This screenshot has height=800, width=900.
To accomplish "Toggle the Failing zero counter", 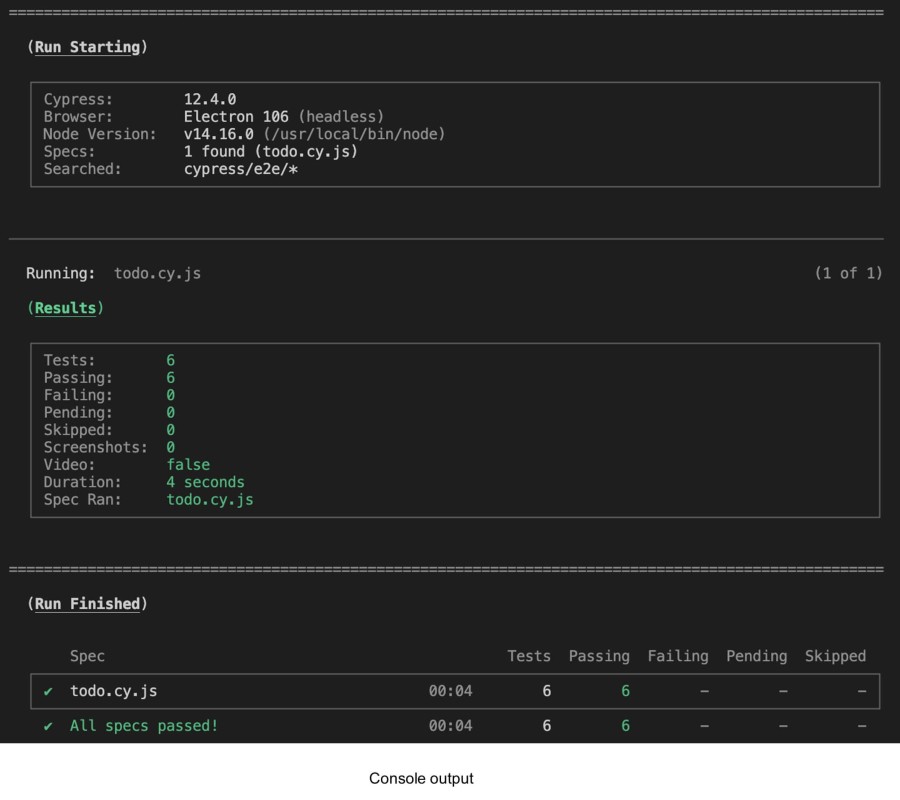I will coord(170,394).
